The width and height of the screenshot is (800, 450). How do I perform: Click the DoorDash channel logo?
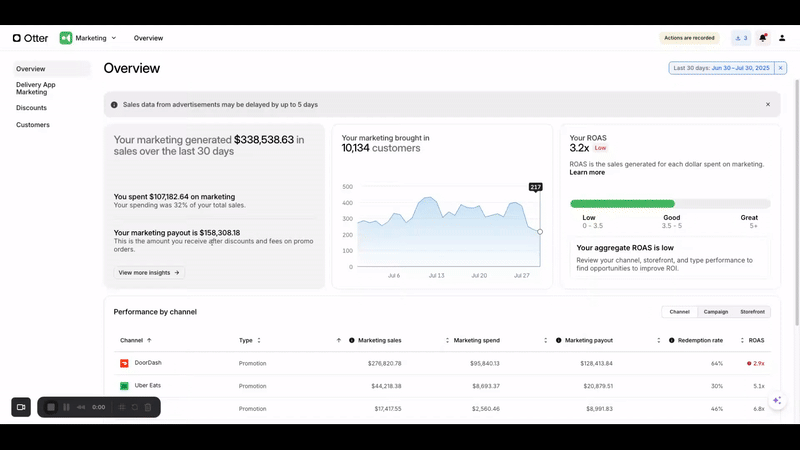tap(125, 363)
